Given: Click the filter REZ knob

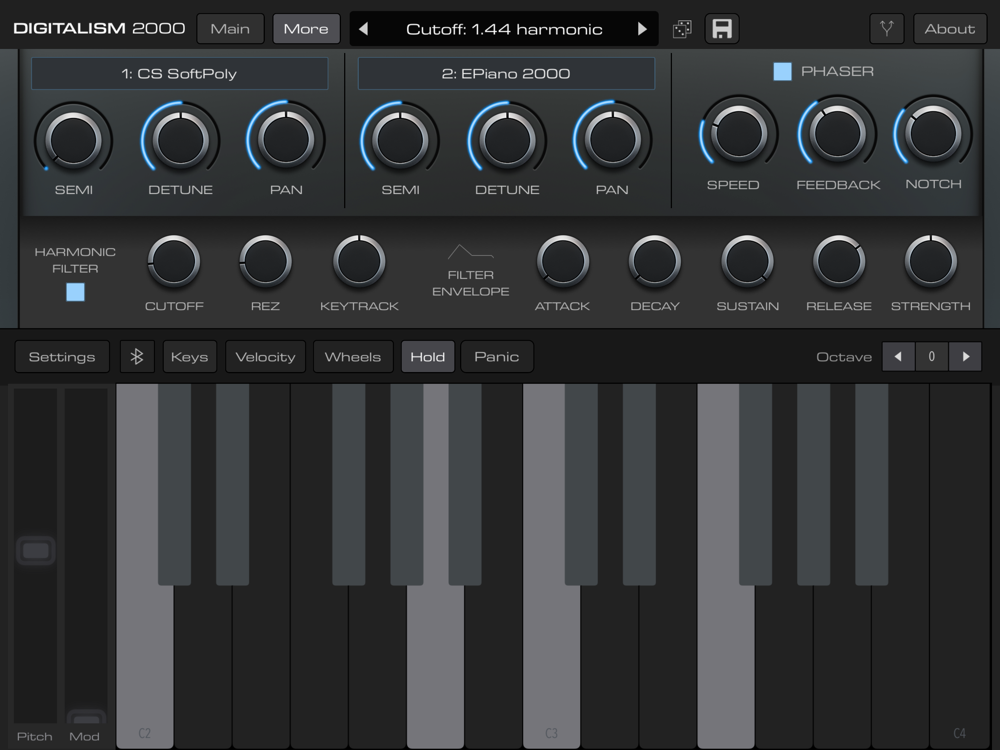Looking at the screenshot, I should pos(265,261).
